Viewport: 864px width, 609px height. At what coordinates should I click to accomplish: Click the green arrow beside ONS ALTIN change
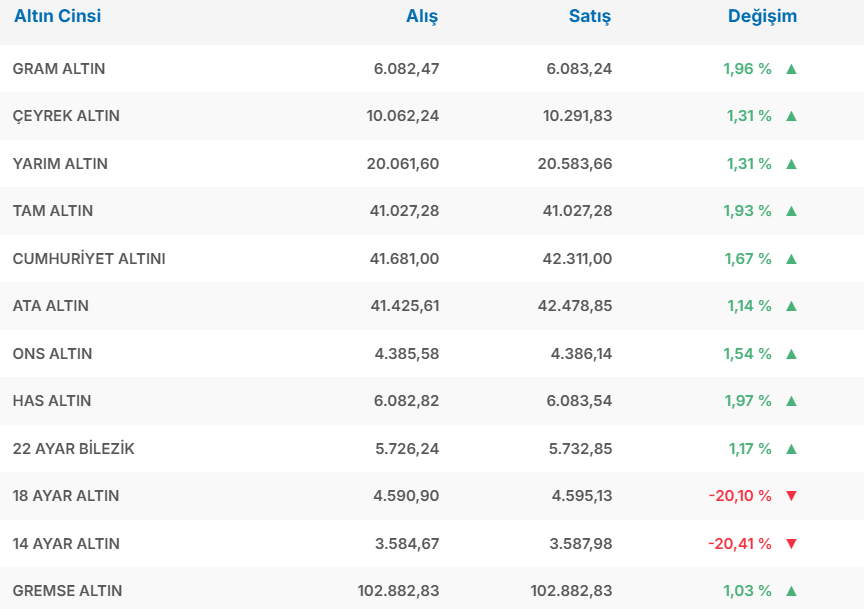(x=791, y=354)
